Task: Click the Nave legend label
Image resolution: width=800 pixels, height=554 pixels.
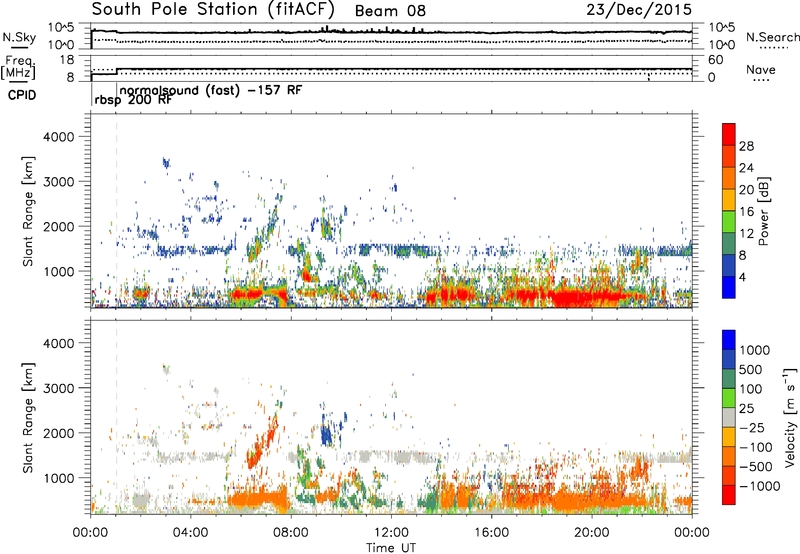Action: 761,69
